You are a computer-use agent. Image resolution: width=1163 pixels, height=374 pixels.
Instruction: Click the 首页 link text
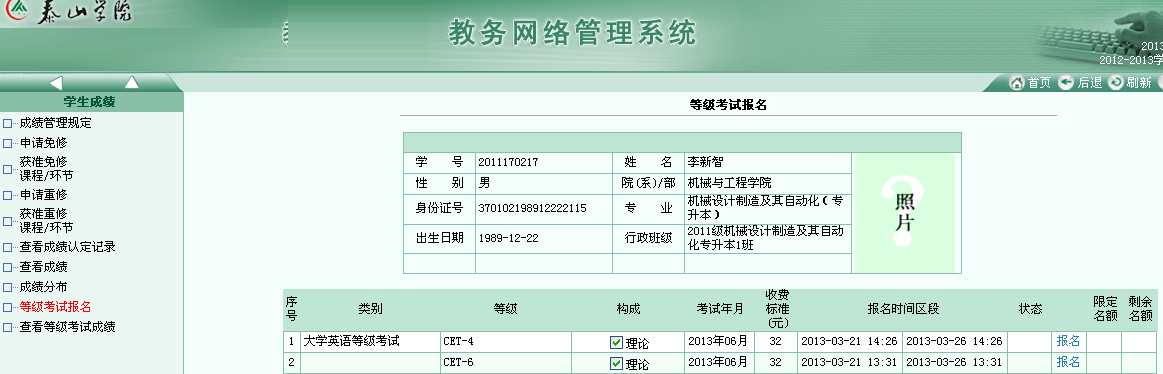(x=1039, y=83)
